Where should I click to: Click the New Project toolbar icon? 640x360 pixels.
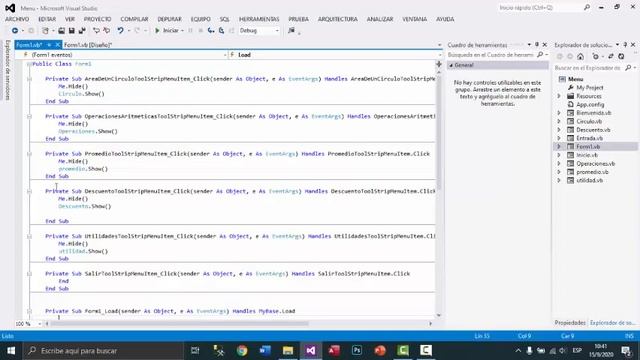tap(45, 31)
